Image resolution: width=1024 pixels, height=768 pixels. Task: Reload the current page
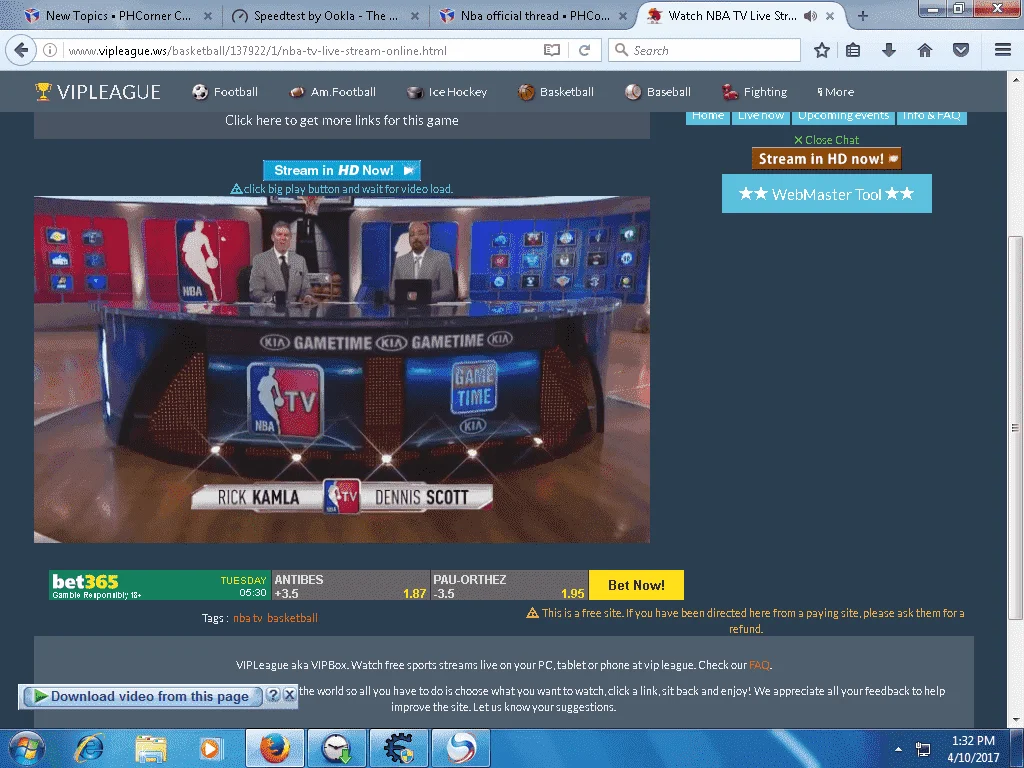point(584,50)
